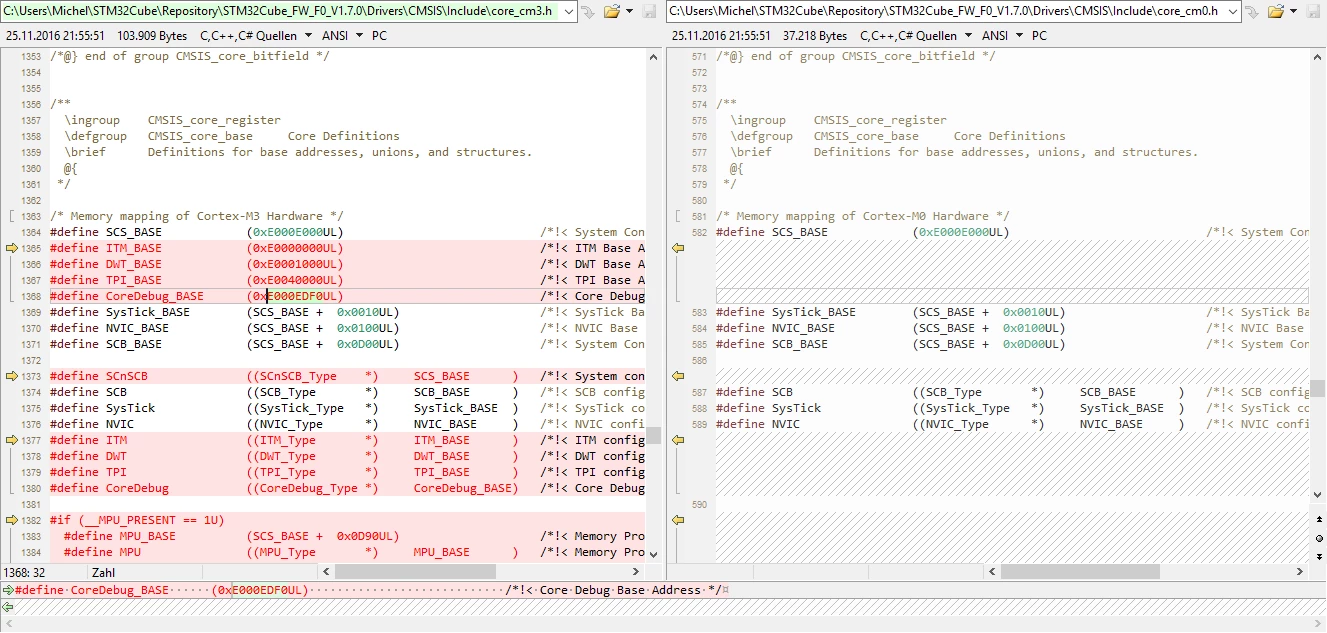
Task: Click left pane horizontal scrollbar thumb
Action: coord(415,572)
